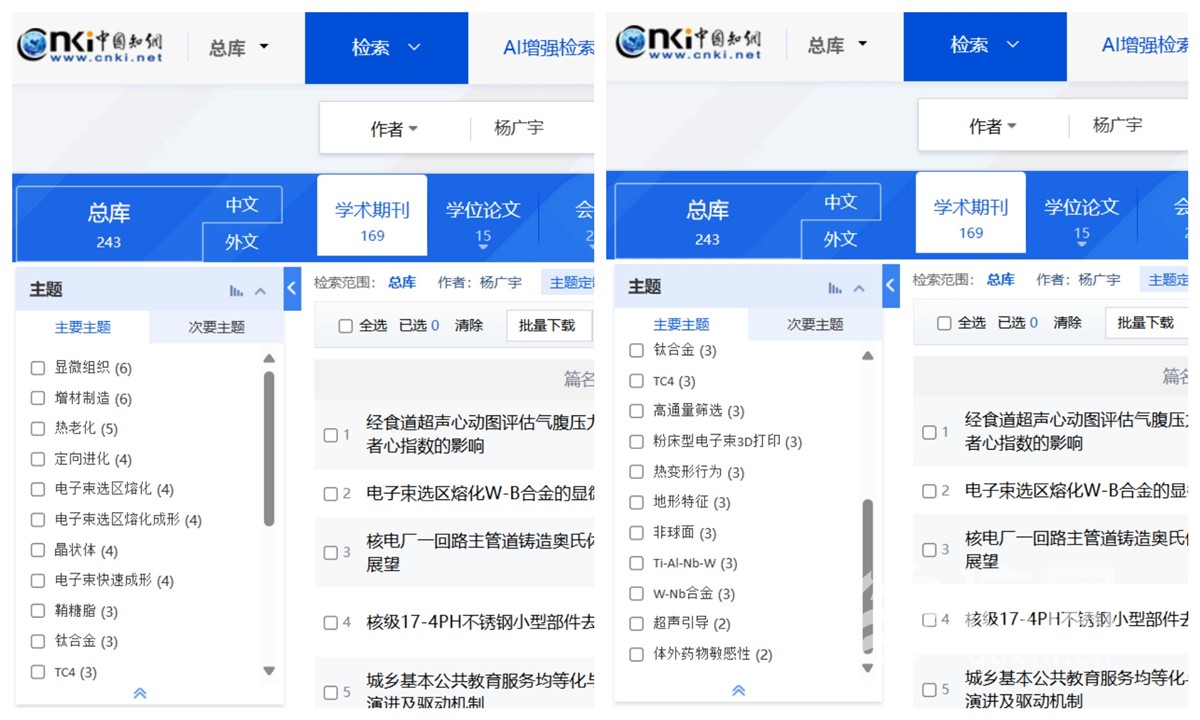Click double-chevron up icon below right topic list
The image size is (1200, 720).
(738, 690)
